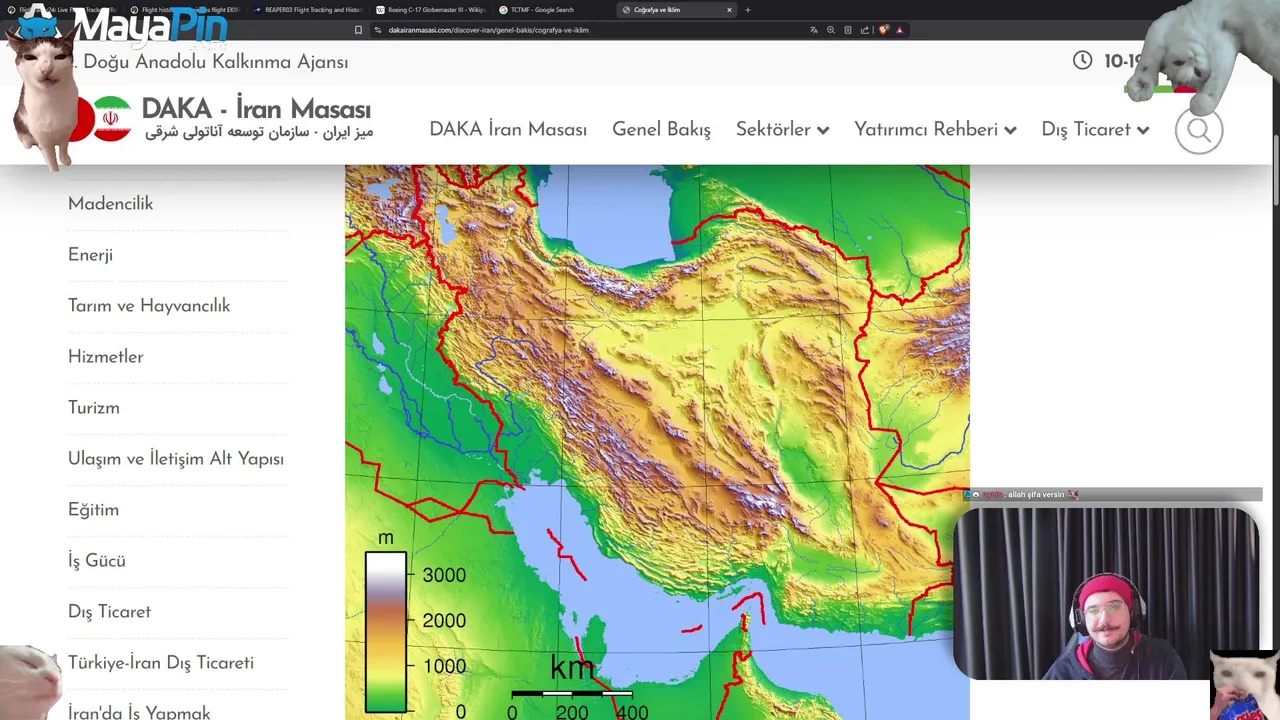Click the search magnifier icon
The height and width of the screenshot is (720, 1280).
[x=1199, y=130]
